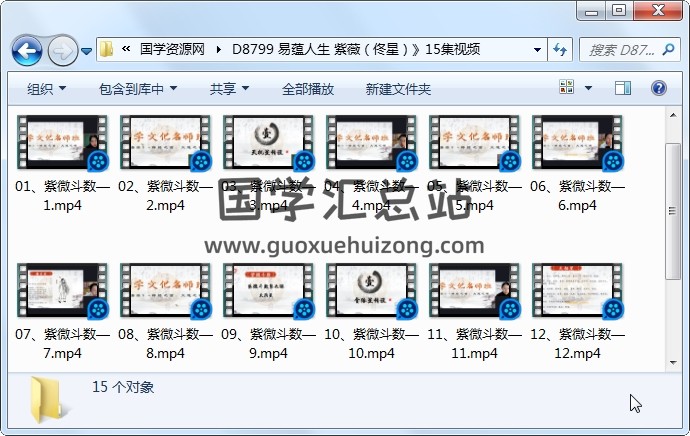Click folder icon in the address bar
The height and width of the screenshot is (436, 690).
[x=106, y=49]
